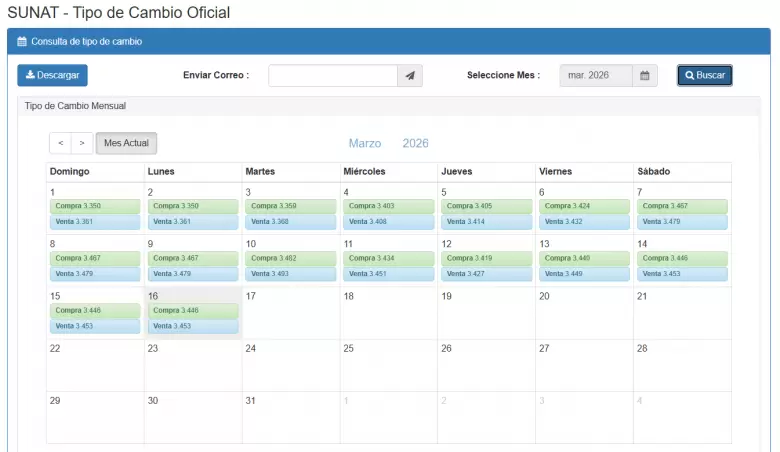The height and width of the screenshot is (452, 780).
Task: Click the mar. 2026 month selection field
Action: pyautogui.click(x=596, y=76)
